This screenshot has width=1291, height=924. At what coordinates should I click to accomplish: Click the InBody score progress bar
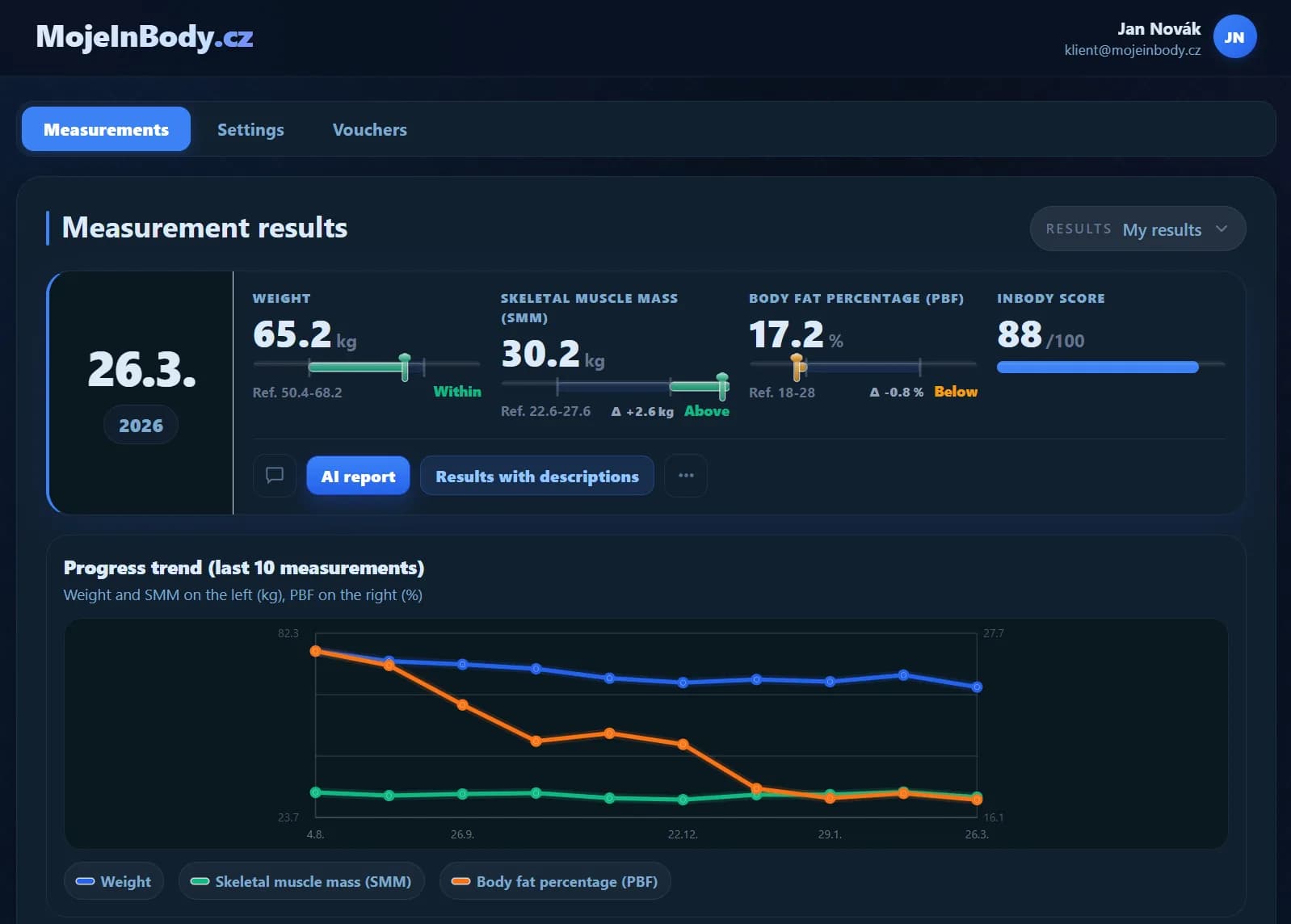pos(1111,367)
